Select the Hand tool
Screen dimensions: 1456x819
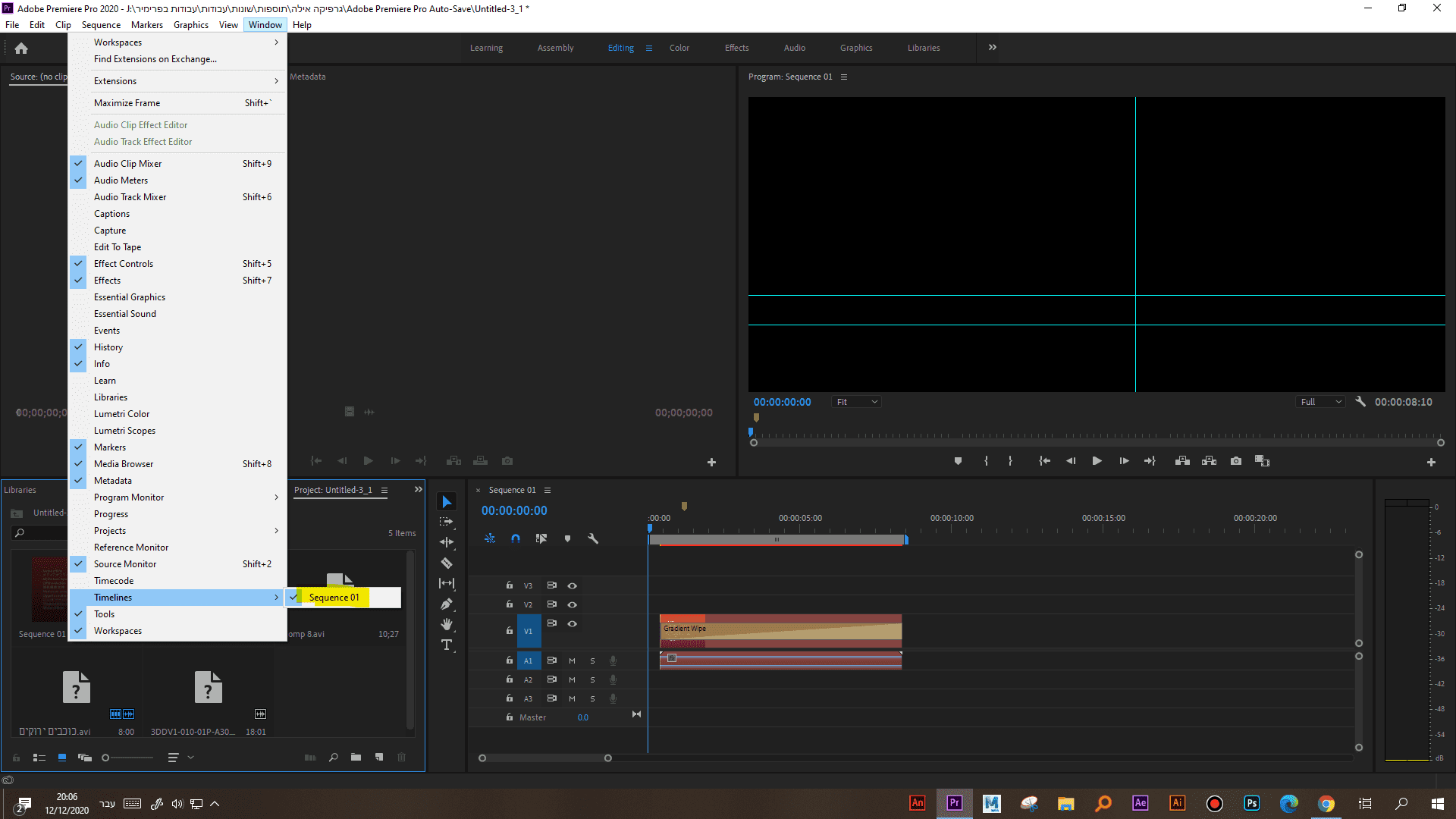(447, 624)
